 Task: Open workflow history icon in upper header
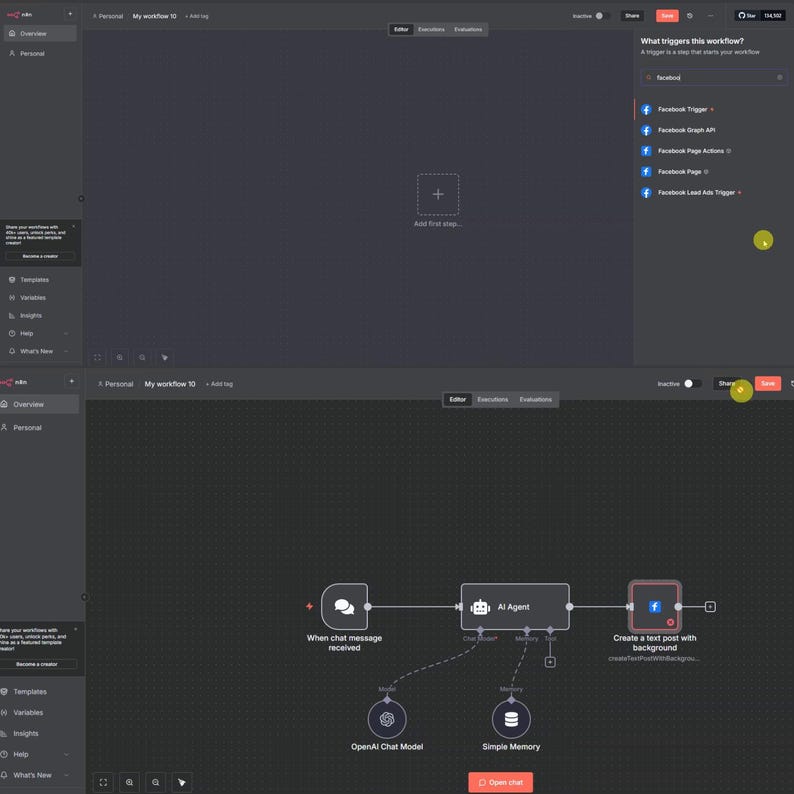point(690,16)
